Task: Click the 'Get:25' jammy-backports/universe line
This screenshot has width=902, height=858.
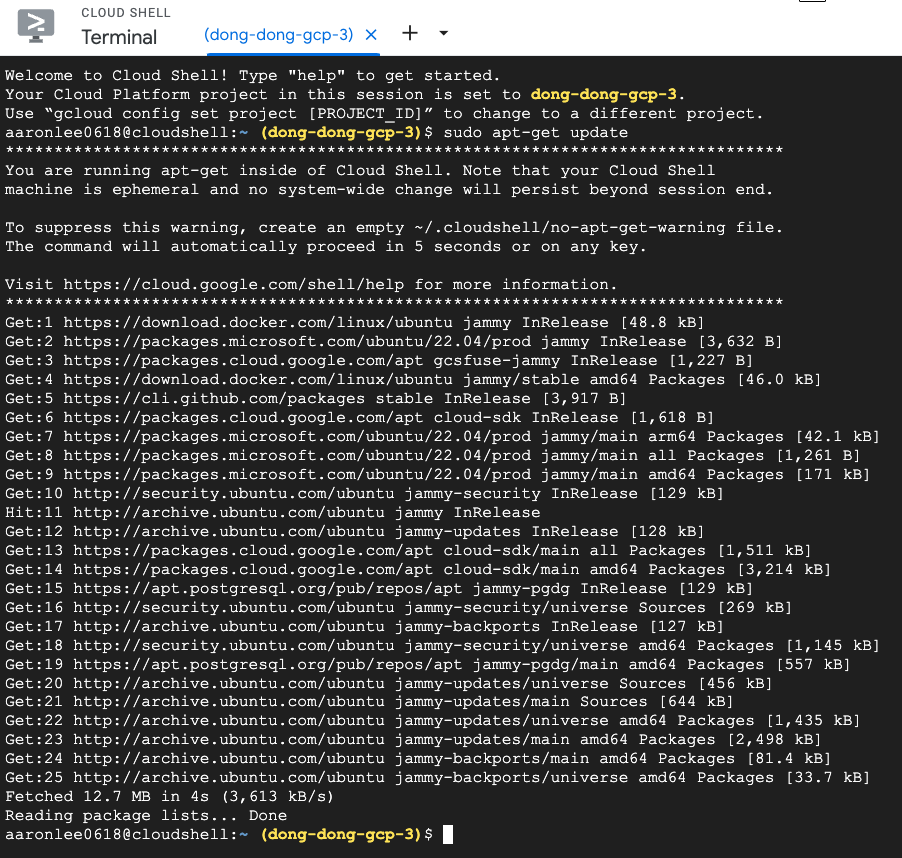Action: [437, 777]
